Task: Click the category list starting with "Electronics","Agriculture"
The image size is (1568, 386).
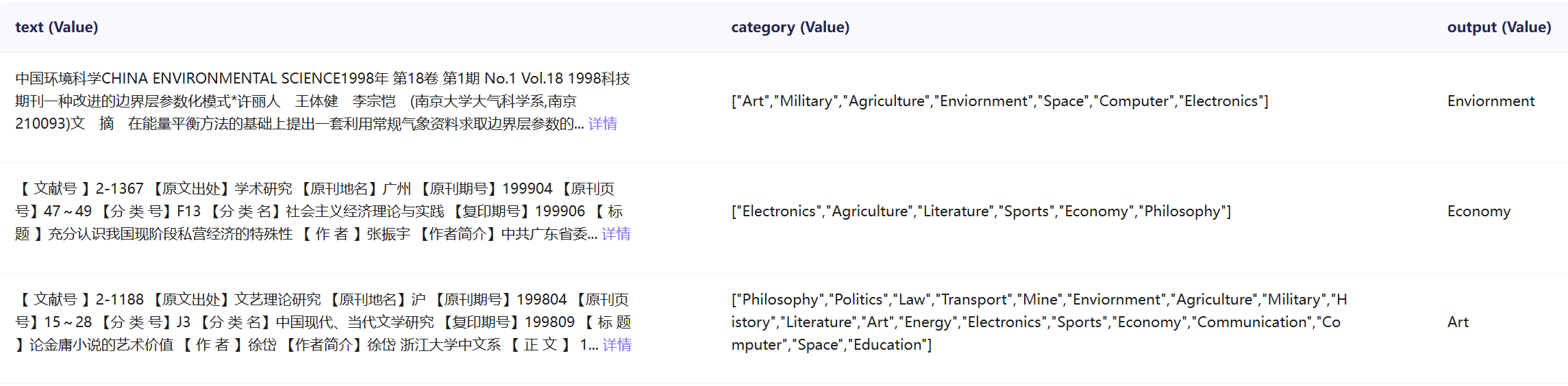Action: 981,211
